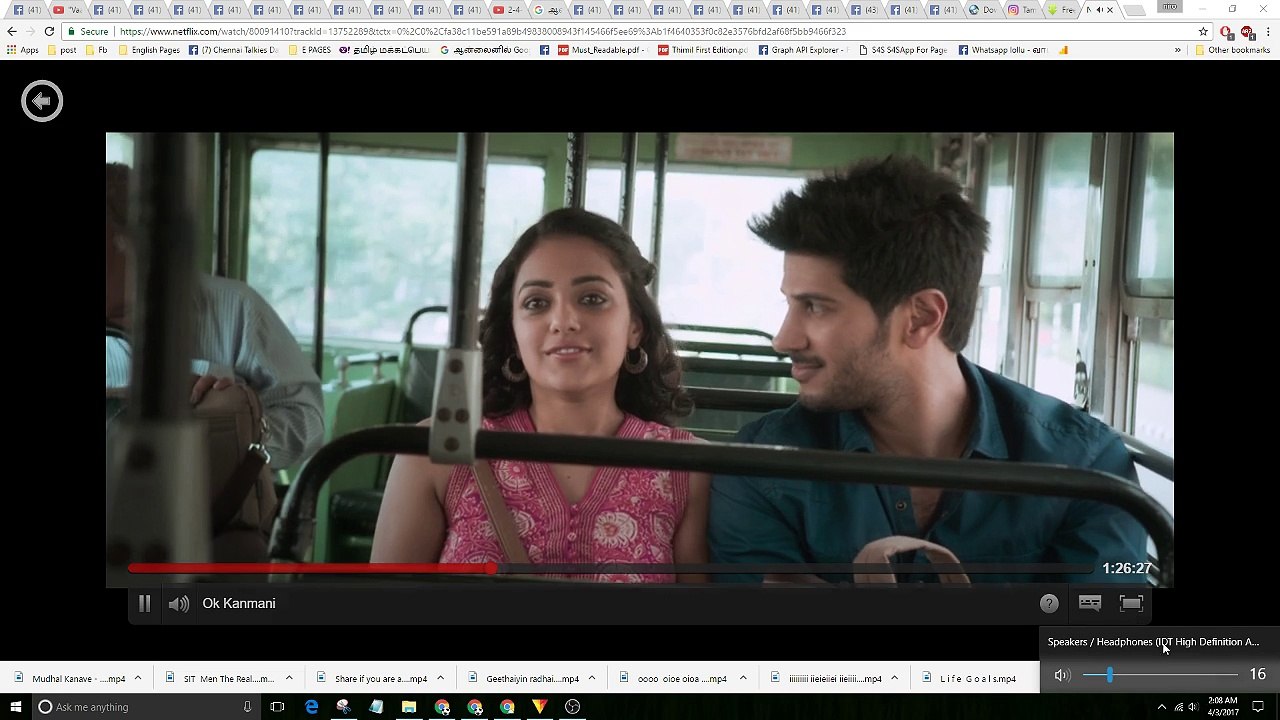
Task: Switch the Netflix player to fullscreen
Action: click(x=1131, y=603)
